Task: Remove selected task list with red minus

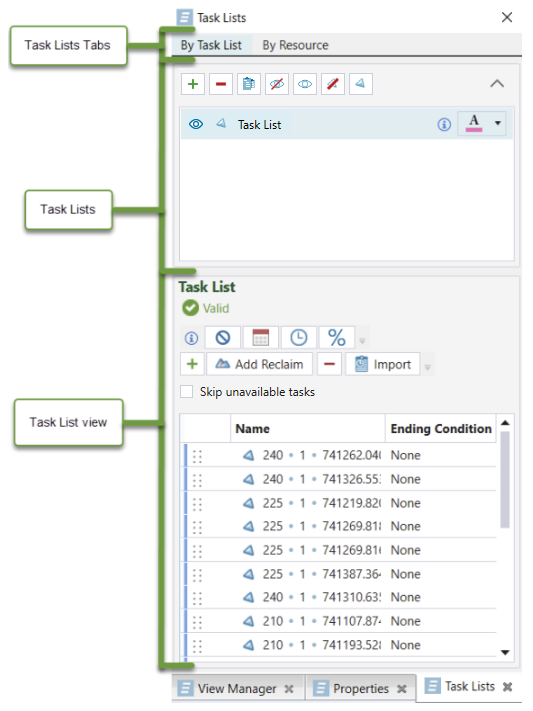Action: pyautogui.click(x=221, y=84)
